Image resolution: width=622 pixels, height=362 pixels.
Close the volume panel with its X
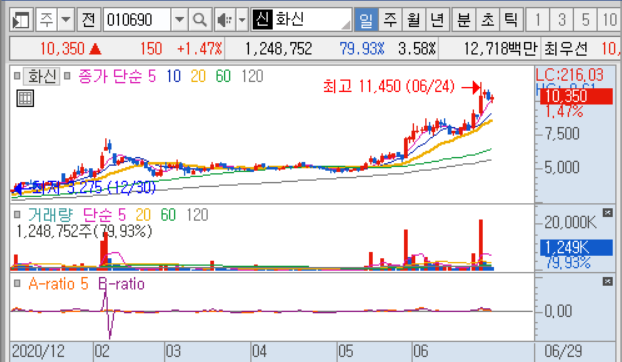tap(607, 213)
